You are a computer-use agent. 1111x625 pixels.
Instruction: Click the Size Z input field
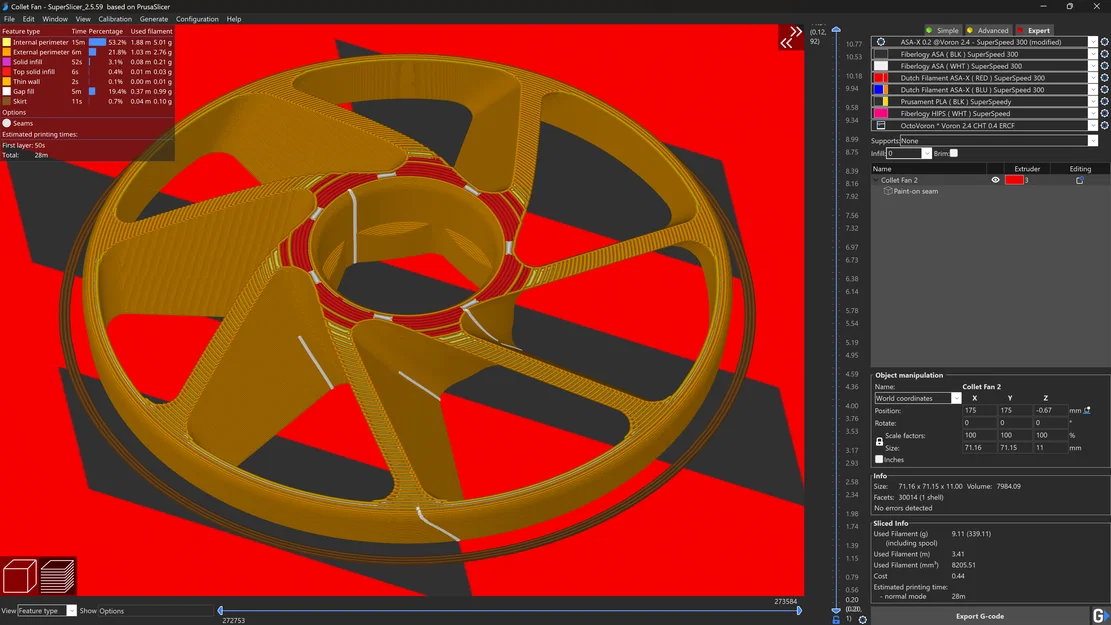click(x=1050, y=448)
